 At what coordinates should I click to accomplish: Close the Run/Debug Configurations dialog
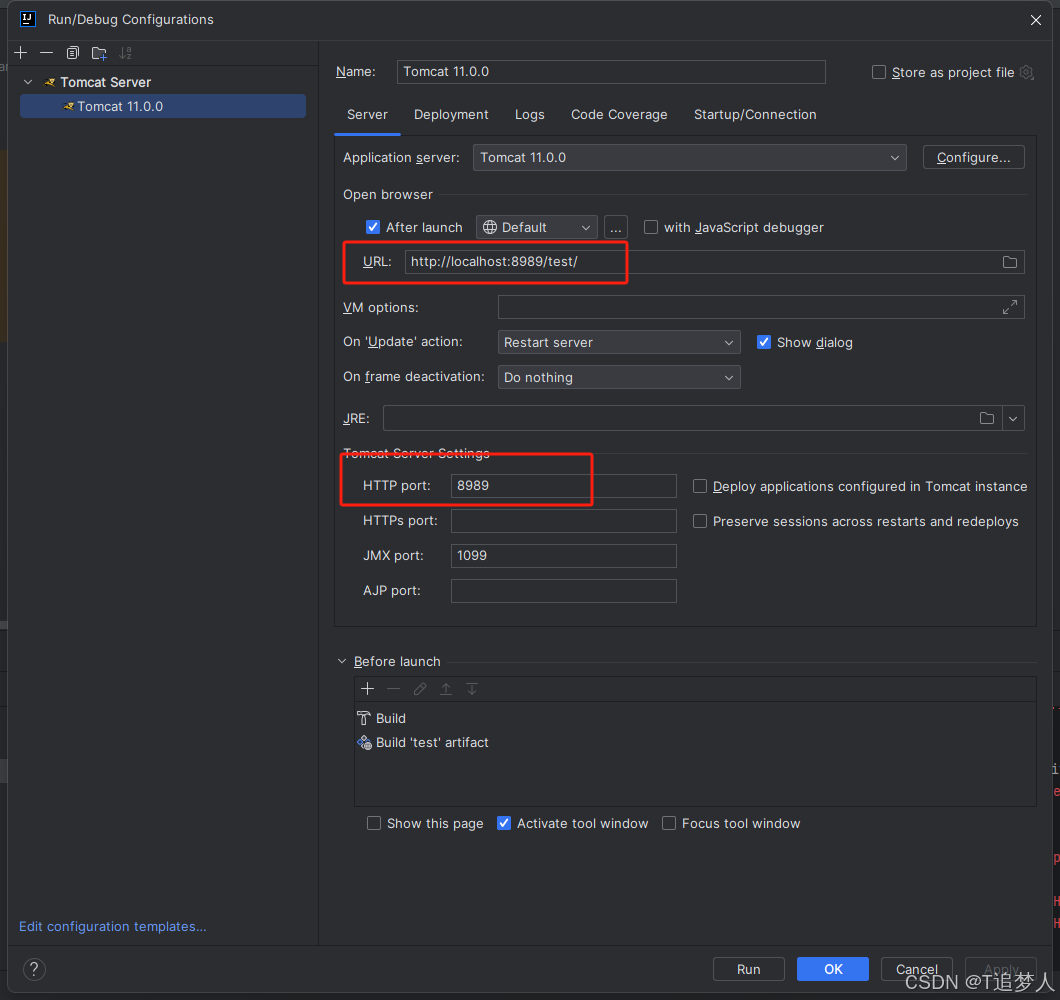click(1036, 20)
